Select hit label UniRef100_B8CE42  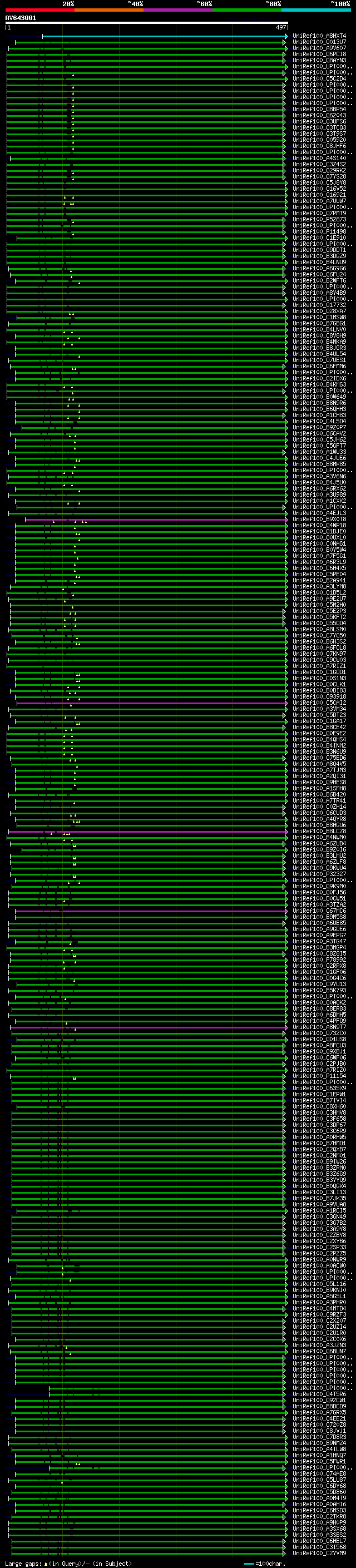(x=319, y=728)
